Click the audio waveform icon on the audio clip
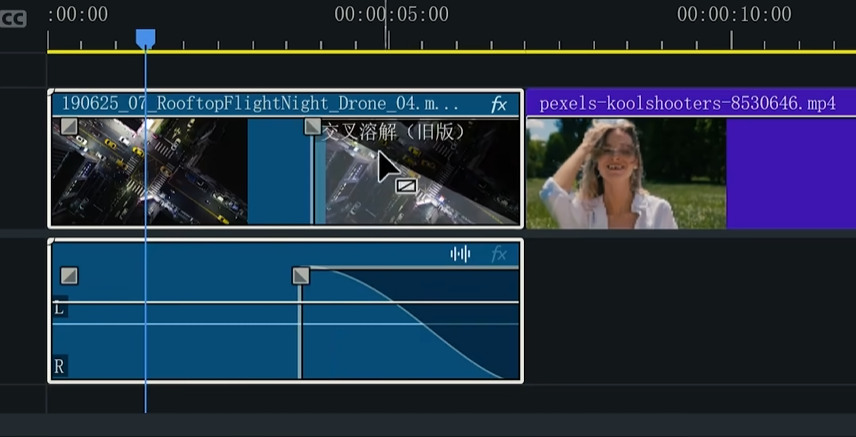The image size is (856, 437). point(460,254)
